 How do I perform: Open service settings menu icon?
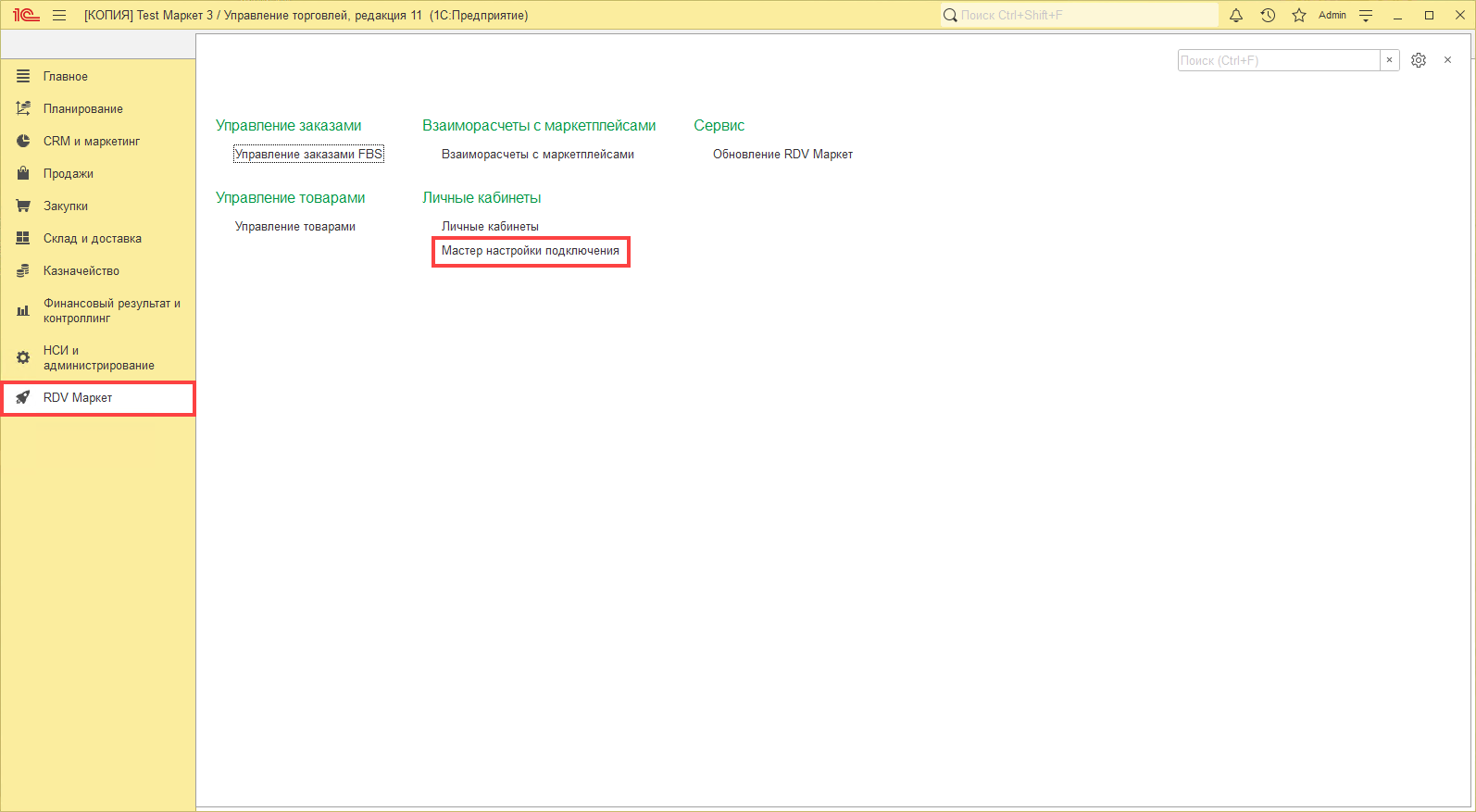click(1366, 15)
